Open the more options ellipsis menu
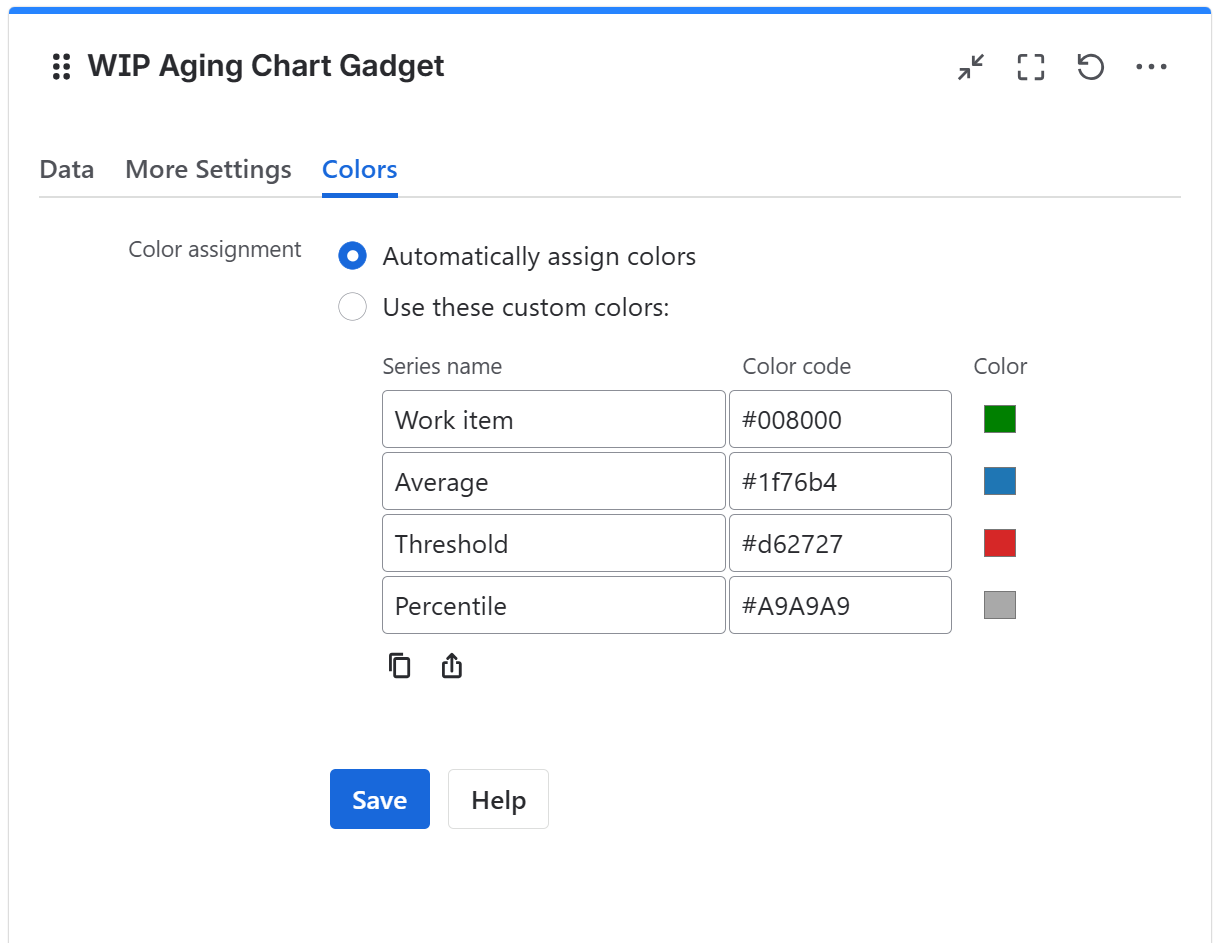This screenshot has width=1222, height=943. pyautogui.click(x=1151, y=67)
